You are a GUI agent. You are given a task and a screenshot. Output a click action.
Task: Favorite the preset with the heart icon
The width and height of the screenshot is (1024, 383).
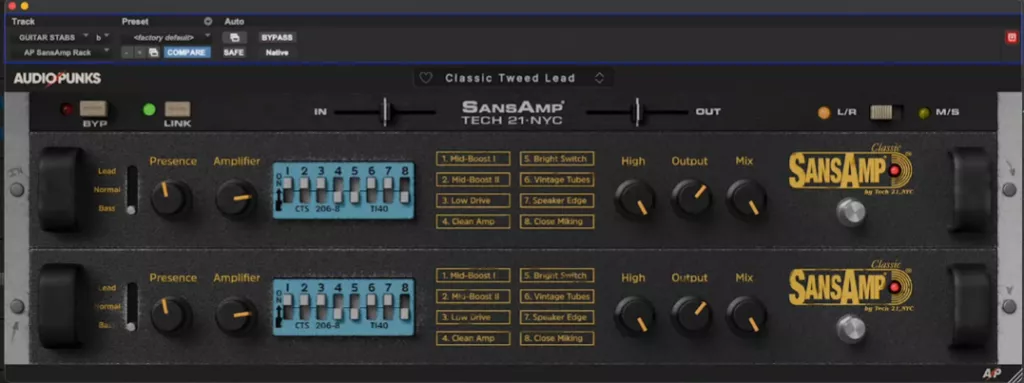[426, 78]
